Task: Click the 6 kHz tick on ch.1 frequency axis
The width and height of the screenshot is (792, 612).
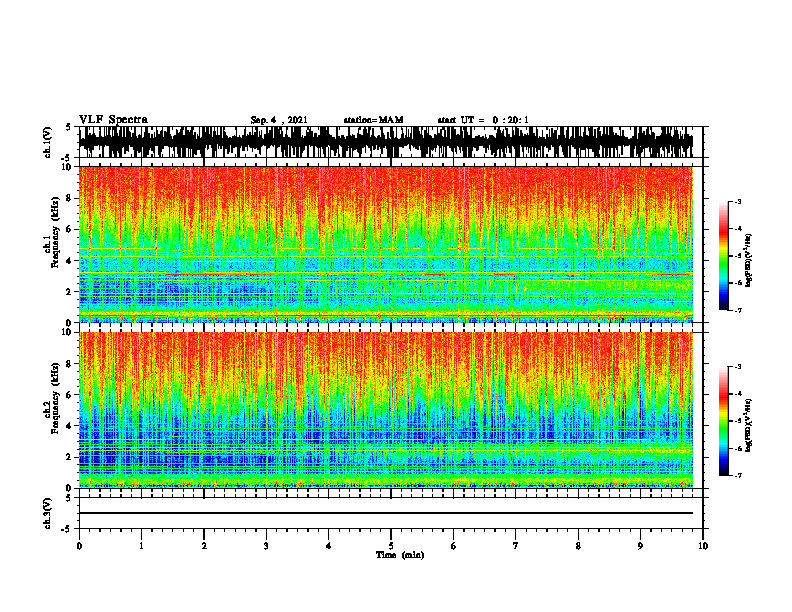Action: tap(71, 229)
